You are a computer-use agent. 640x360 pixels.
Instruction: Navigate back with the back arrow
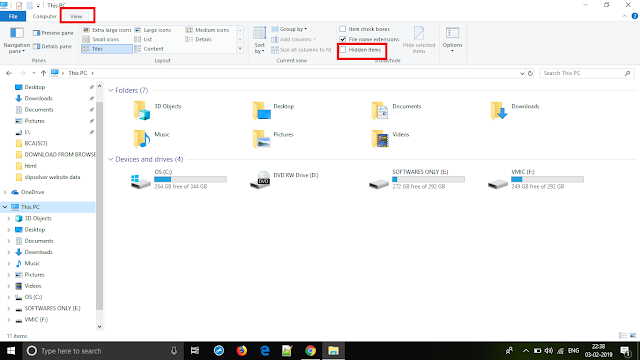9,73
